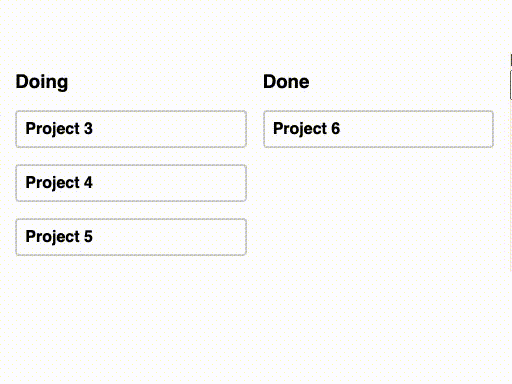Click the Project 4 card
Screen dimensions: 512x384
click(x=131, y=183)
